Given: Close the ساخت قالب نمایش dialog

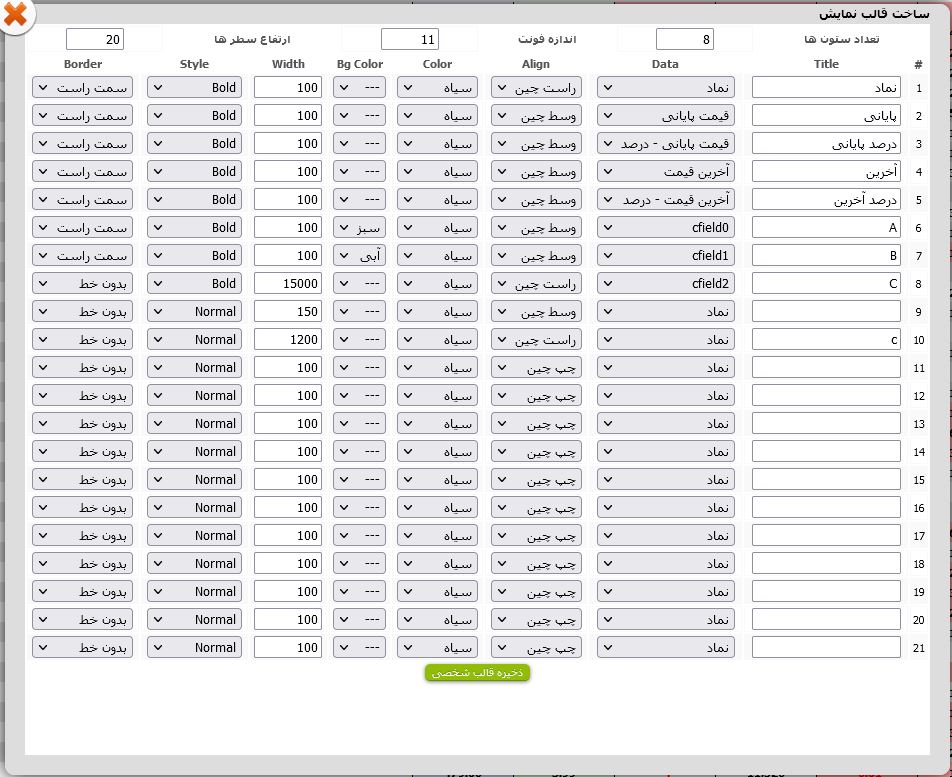Looking at the screenshot, I should point(17,17).
